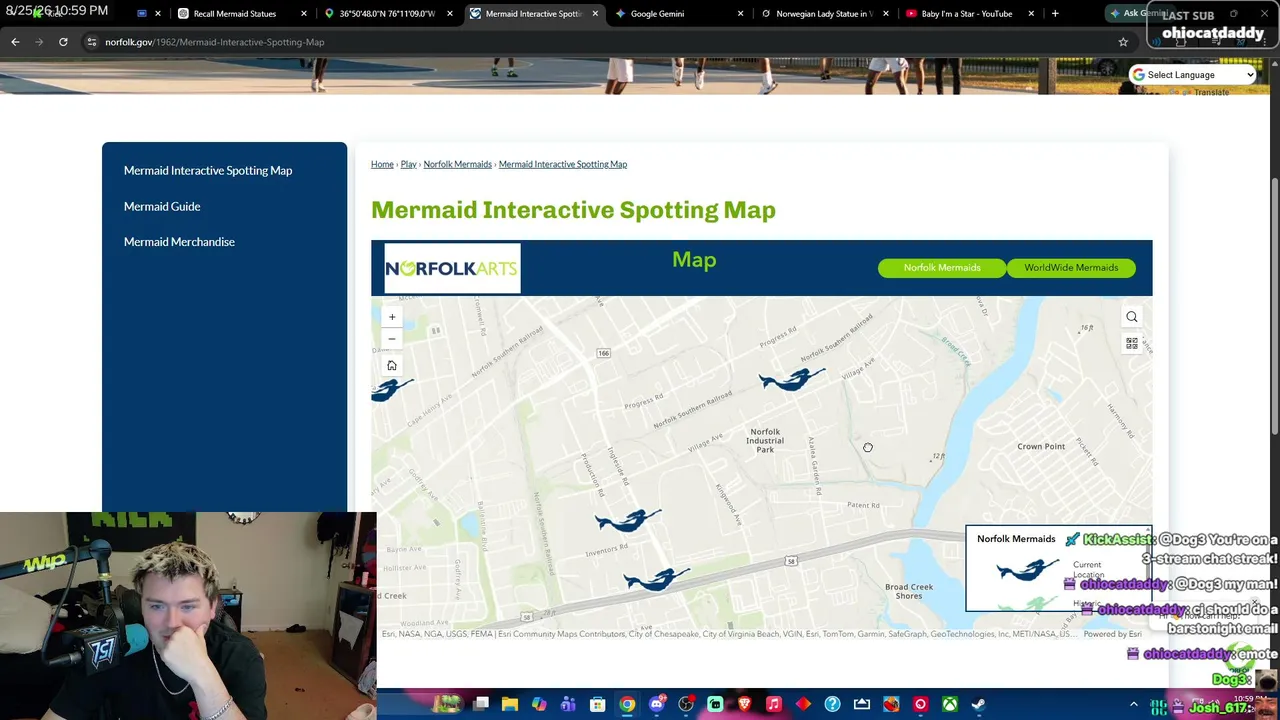Open Google Chrome from the taskbar
The width and height of the screenshot is (1280, 720).
tap(627, 704)
